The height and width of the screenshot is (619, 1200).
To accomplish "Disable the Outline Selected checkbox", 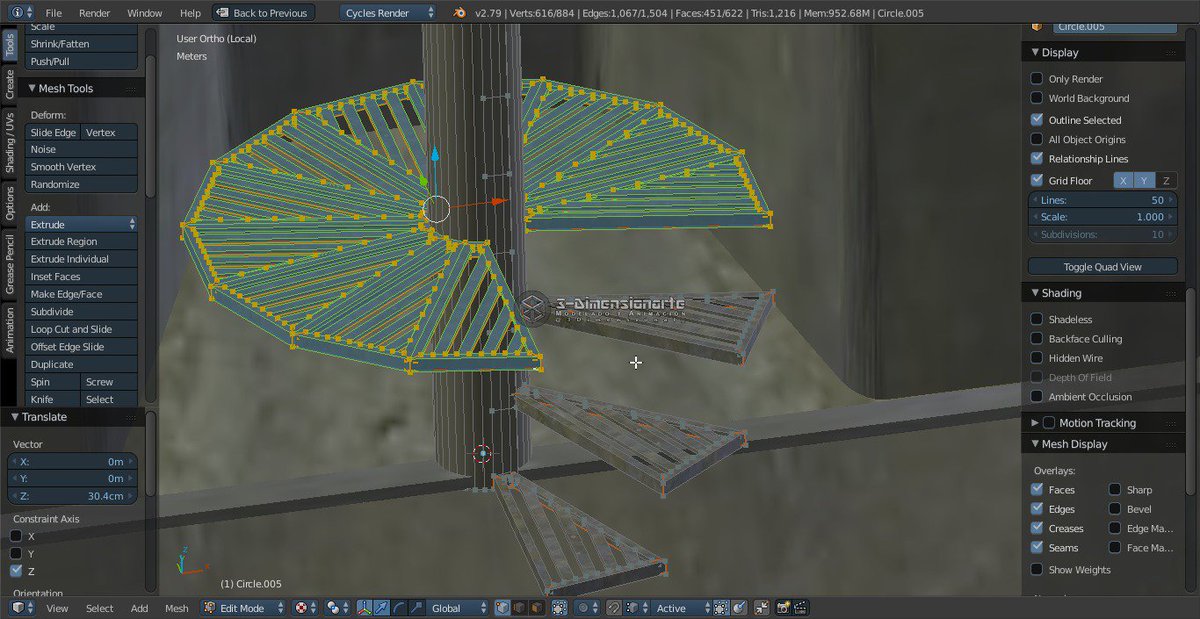I will click(1037, 119).
